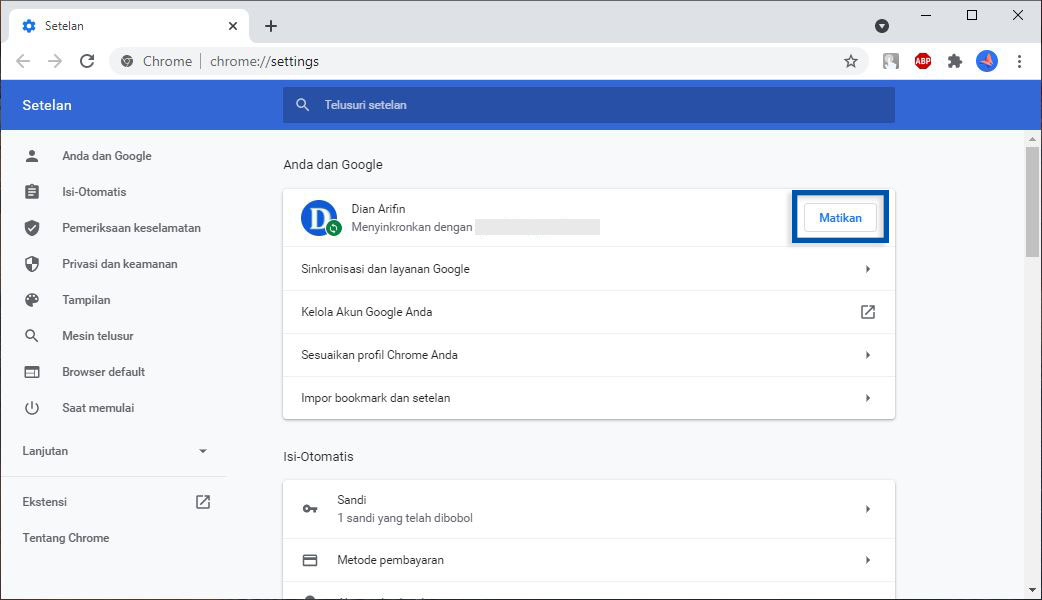
Task: Click the Metode pembayaran card icon
Action: tap(312, 560)
